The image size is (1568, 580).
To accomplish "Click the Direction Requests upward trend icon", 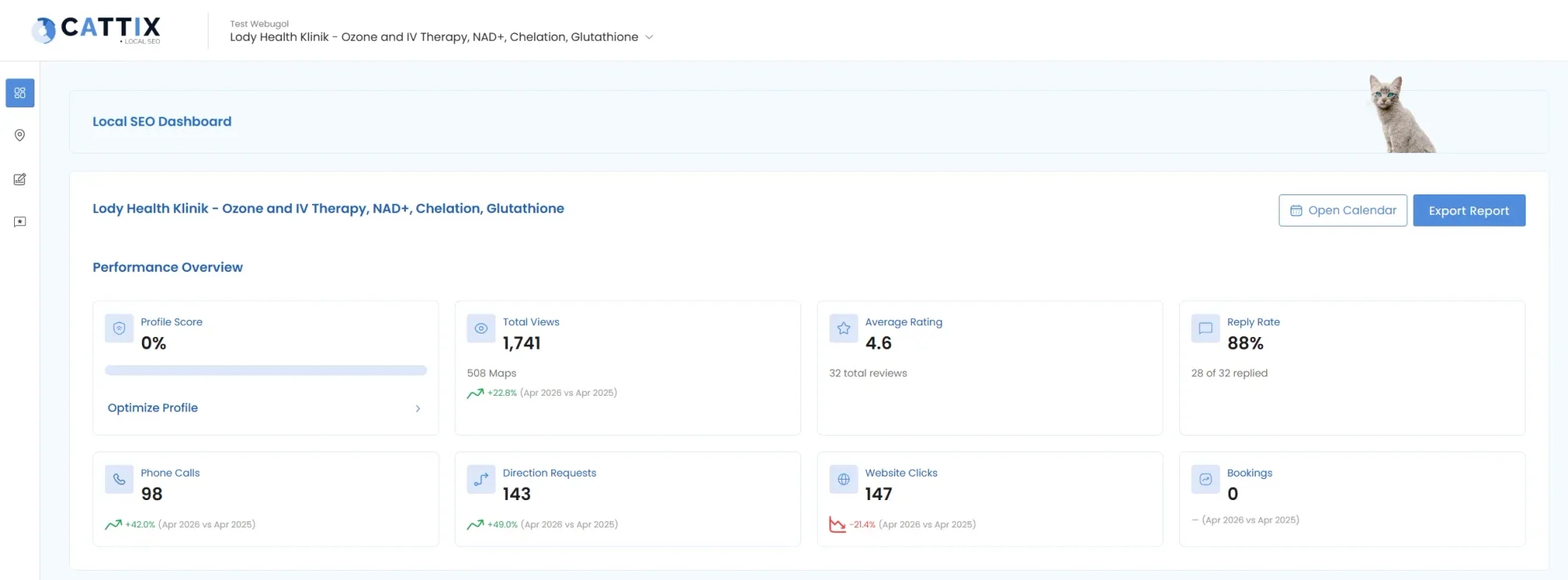I will [x=475, y=524].
